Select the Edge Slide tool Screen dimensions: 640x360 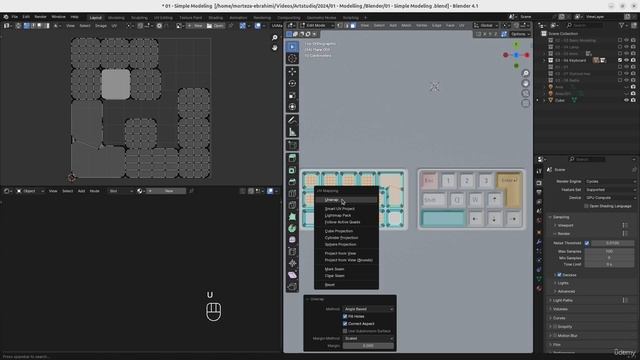292,252
